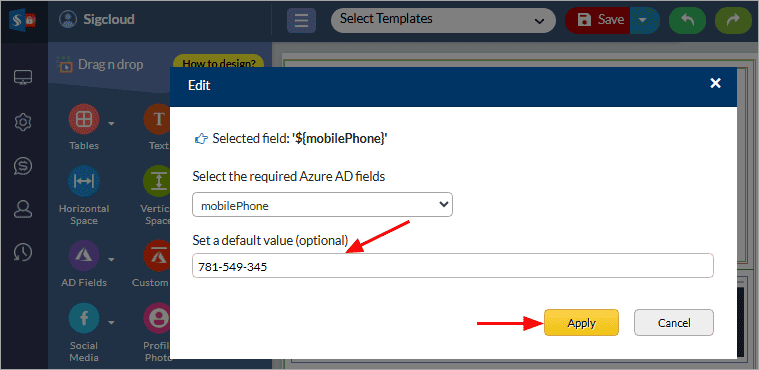The width and height of the screenshot is (759, 370).
Task: Click the Apply button
Action: (581, 323)
